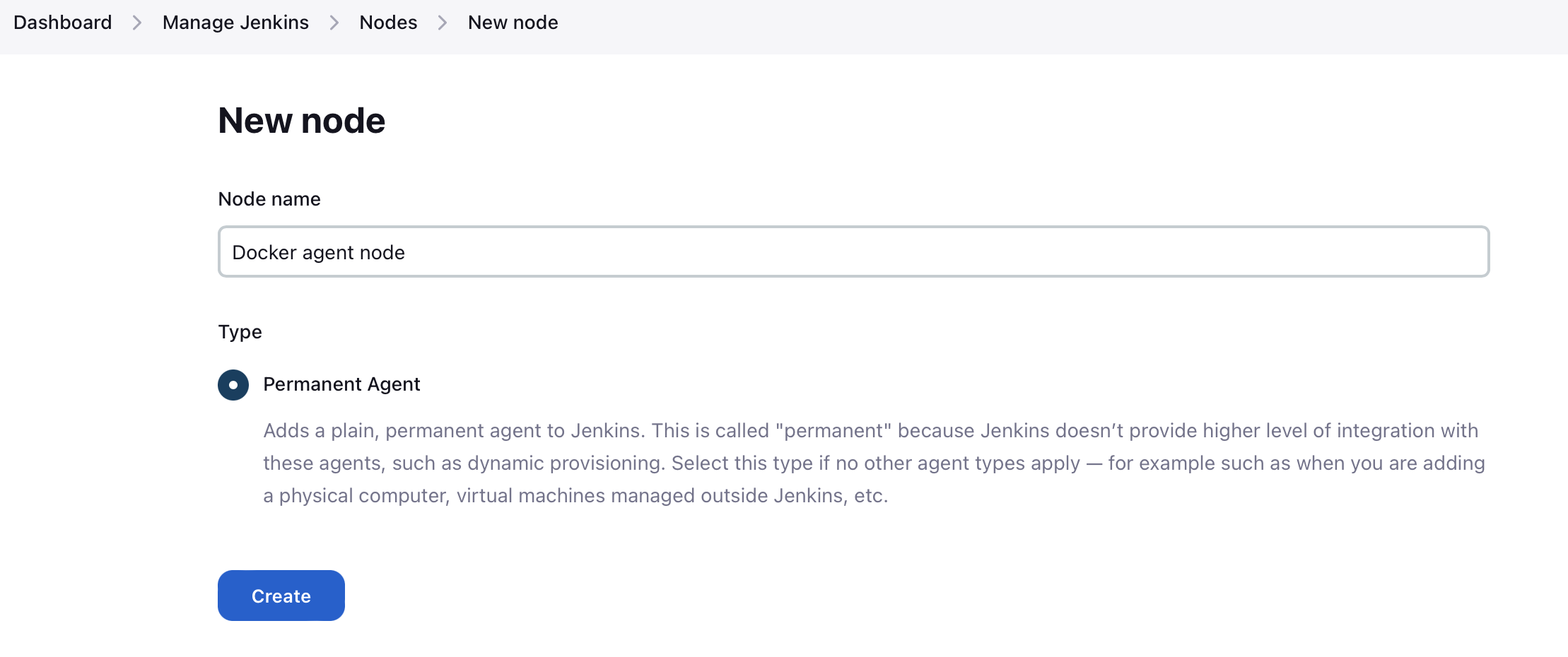Open Manage Jenkins from the breadcrumb
The width and height of the screenshot is (1568, 657).
pyautogui.click(x=235, y=22)
